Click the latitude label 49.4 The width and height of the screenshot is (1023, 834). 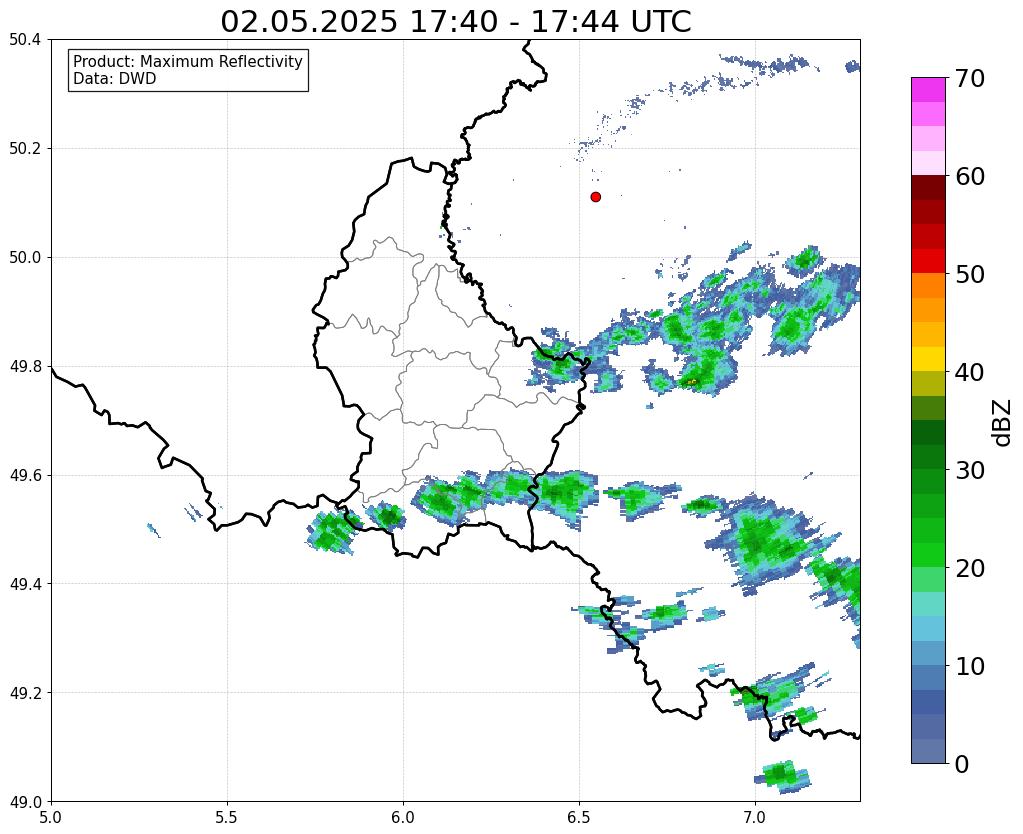click(25, 584)
